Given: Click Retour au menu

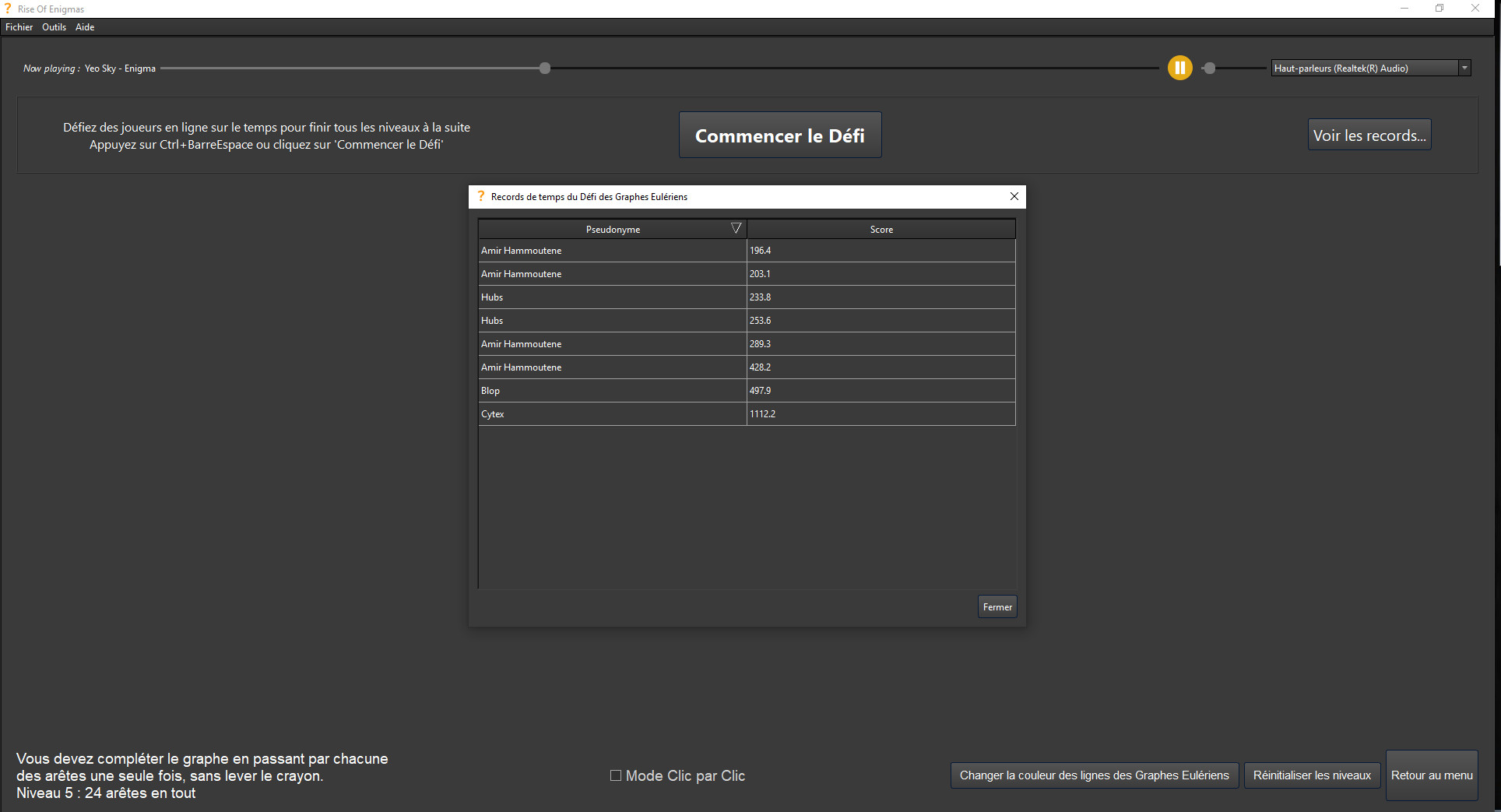Looking at the screenshot, I should (x=1431, y=775).
